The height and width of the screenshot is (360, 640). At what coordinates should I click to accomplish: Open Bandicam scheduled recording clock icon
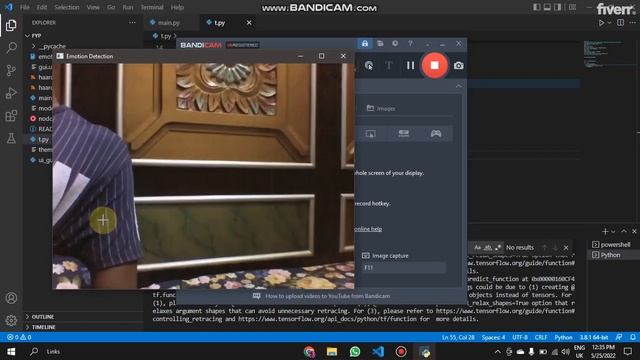395,43
